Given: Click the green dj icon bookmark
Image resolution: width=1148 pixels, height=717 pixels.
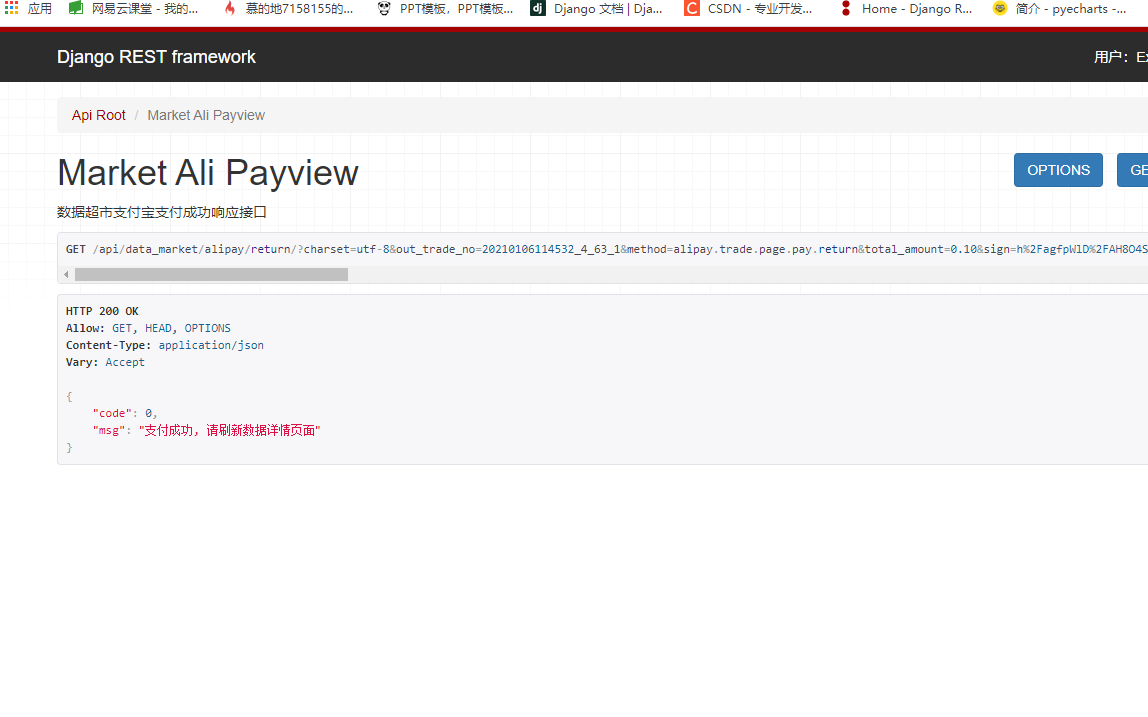Looking at the screenshot, I should [x=538, y=8].
